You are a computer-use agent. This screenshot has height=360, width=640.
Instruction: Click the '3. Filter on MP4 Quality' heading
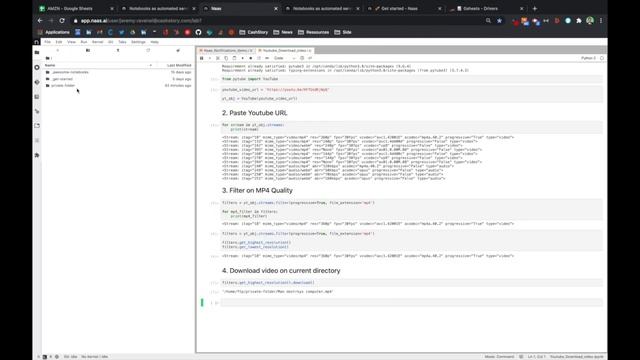point(257,191)
